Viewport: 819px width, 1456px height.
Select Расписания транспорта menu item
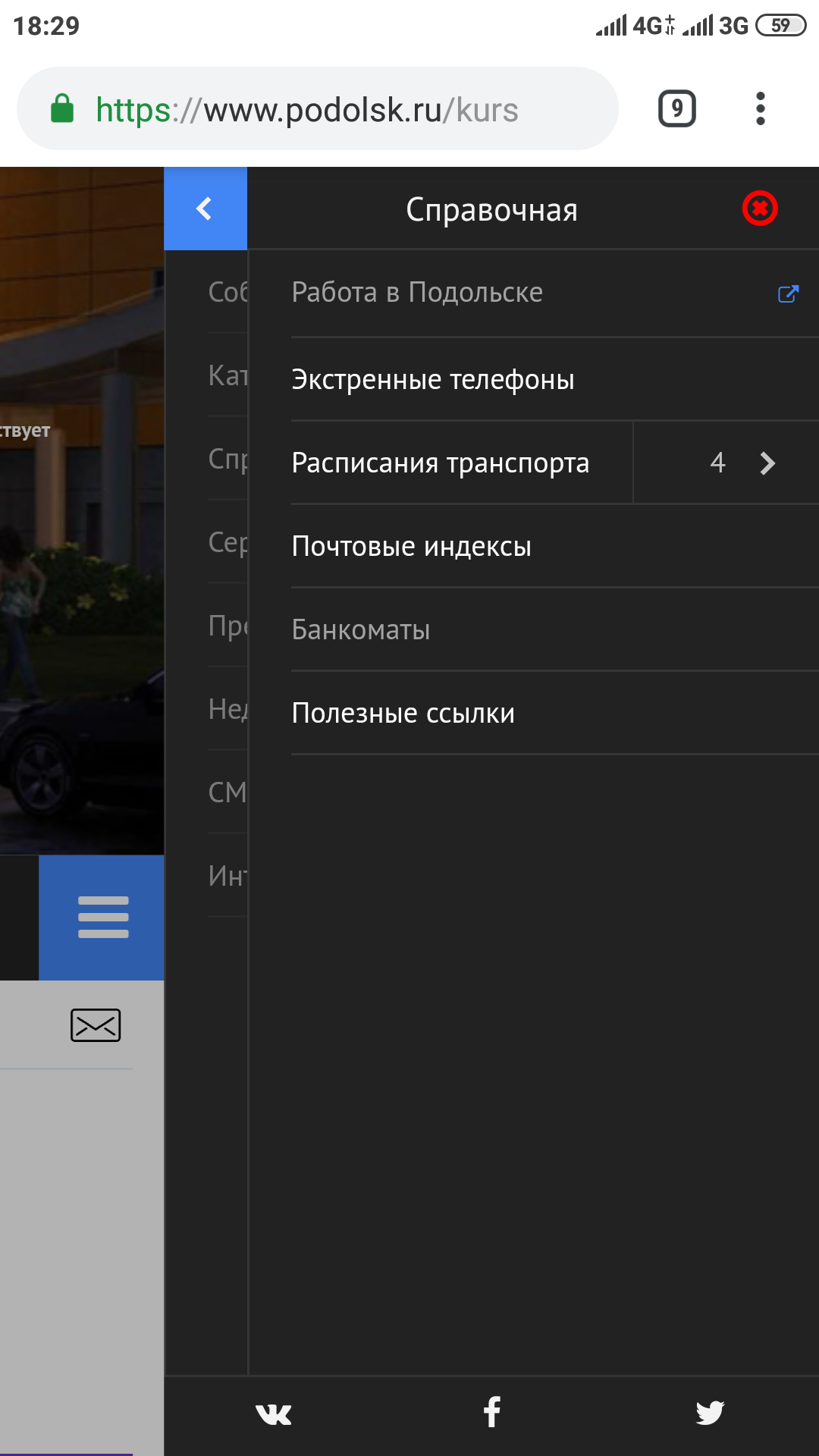click(x=441, y=463)
